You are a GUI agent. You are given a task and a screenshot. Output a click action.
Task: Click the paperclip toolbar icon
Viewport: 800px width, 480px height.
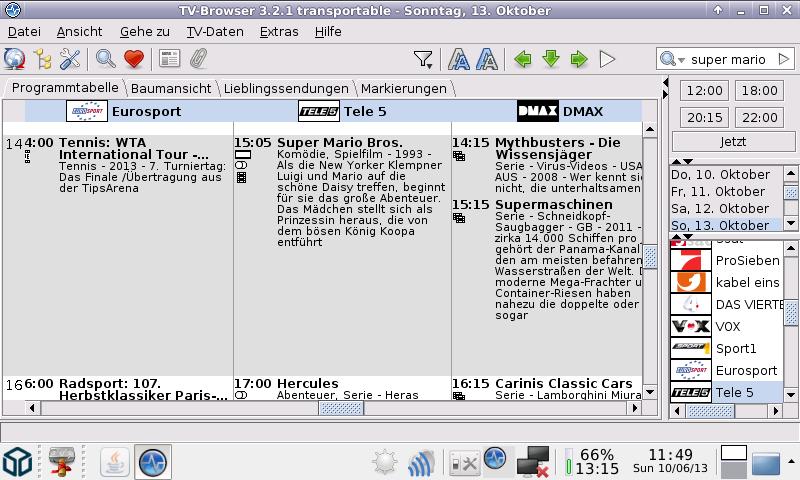tap(198, 59)
